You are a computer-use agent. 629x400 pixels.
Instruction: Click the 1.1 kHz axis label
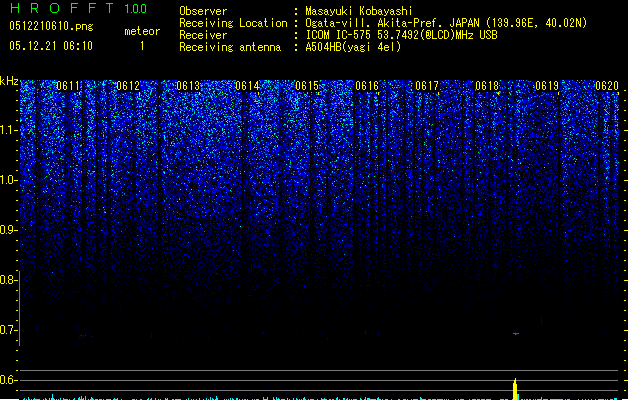point(8,130)
